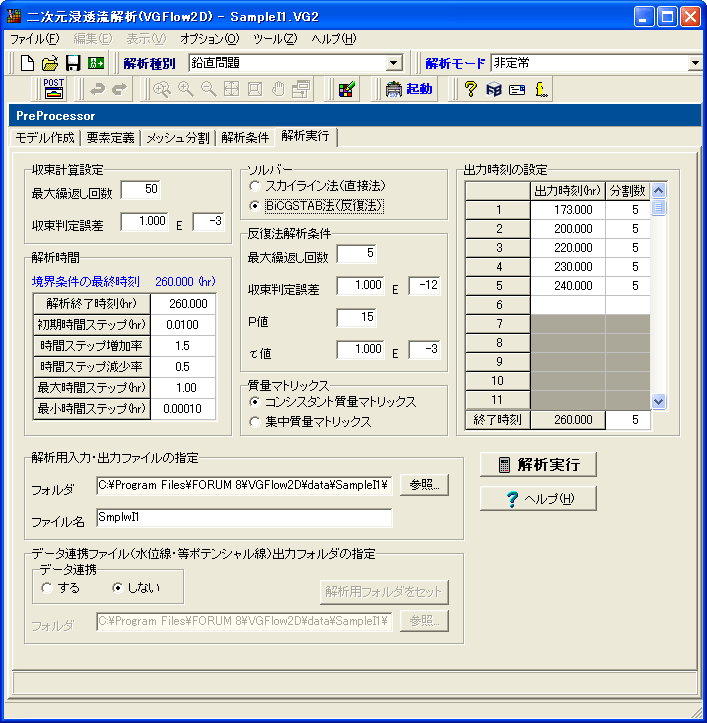Click output time cell 220.000
This screenshot has width=707, height=723.
568,248
